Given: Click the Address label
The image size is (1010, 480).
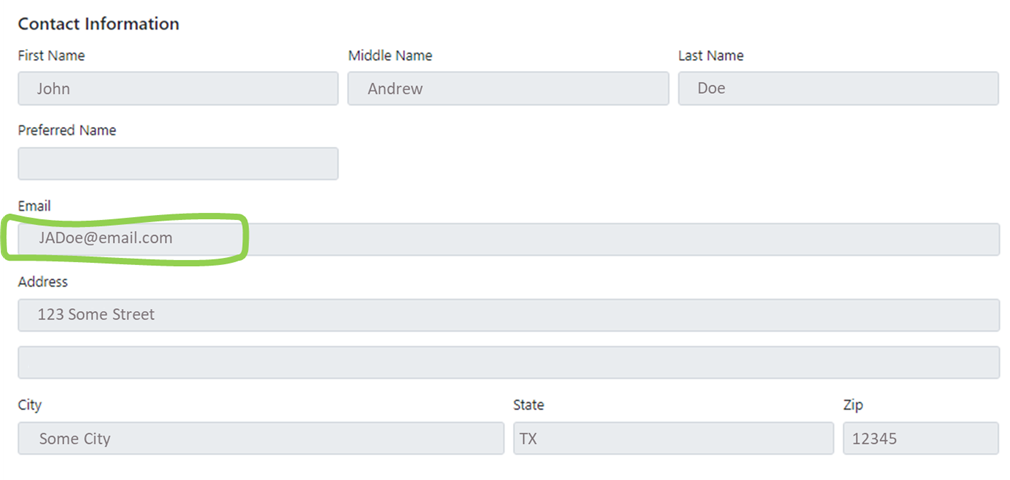Looking at the screenshot, I should pyautogui.click(x=43, y=282).
